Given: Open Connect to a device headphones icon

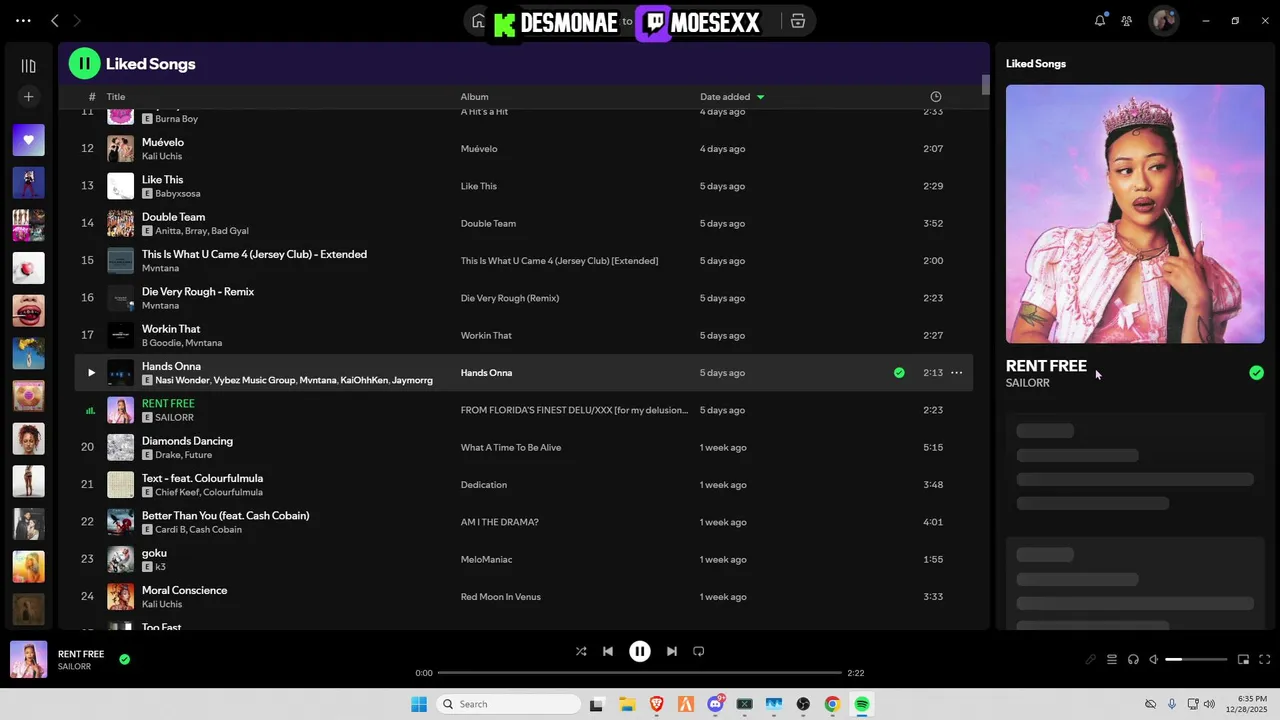Looking at the screenshot, I should click(x=1133, y=659).
